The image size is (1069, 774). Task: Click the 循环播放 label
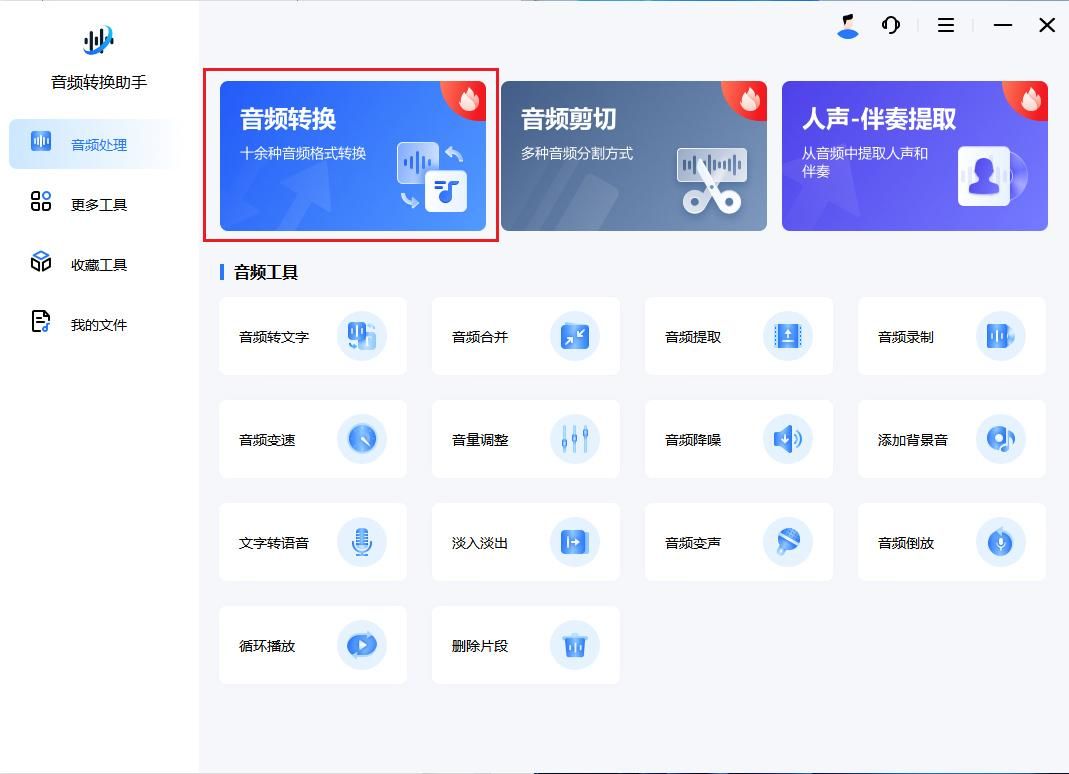click(x=267, y=646)
